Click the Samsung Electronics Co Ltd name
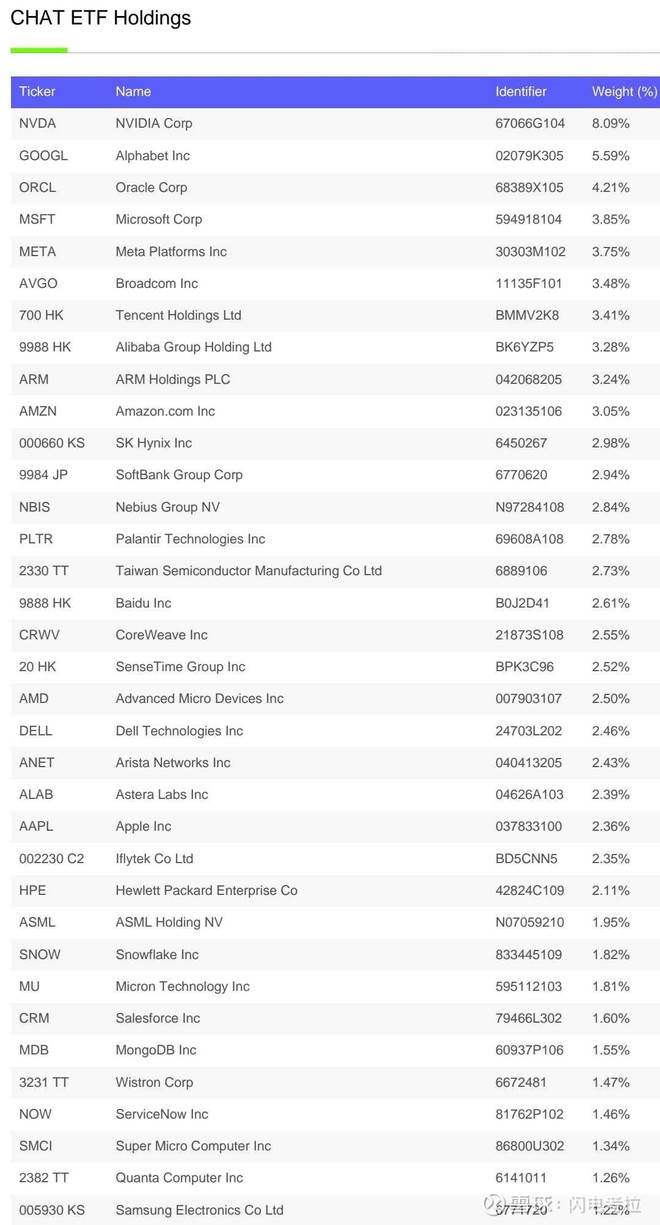 199,1210
